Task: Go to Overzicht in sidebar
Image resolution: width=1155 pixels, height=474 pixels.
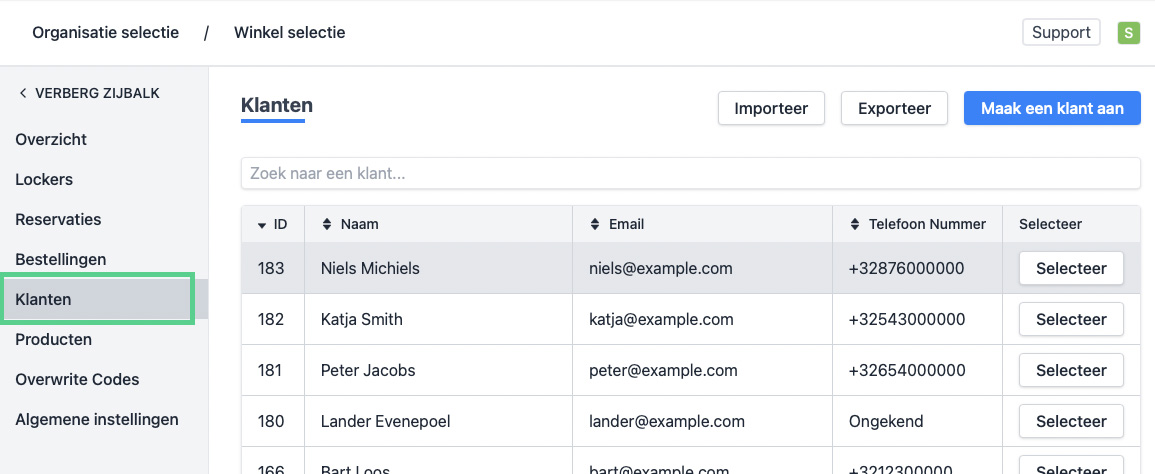Action: click(51, 139)
